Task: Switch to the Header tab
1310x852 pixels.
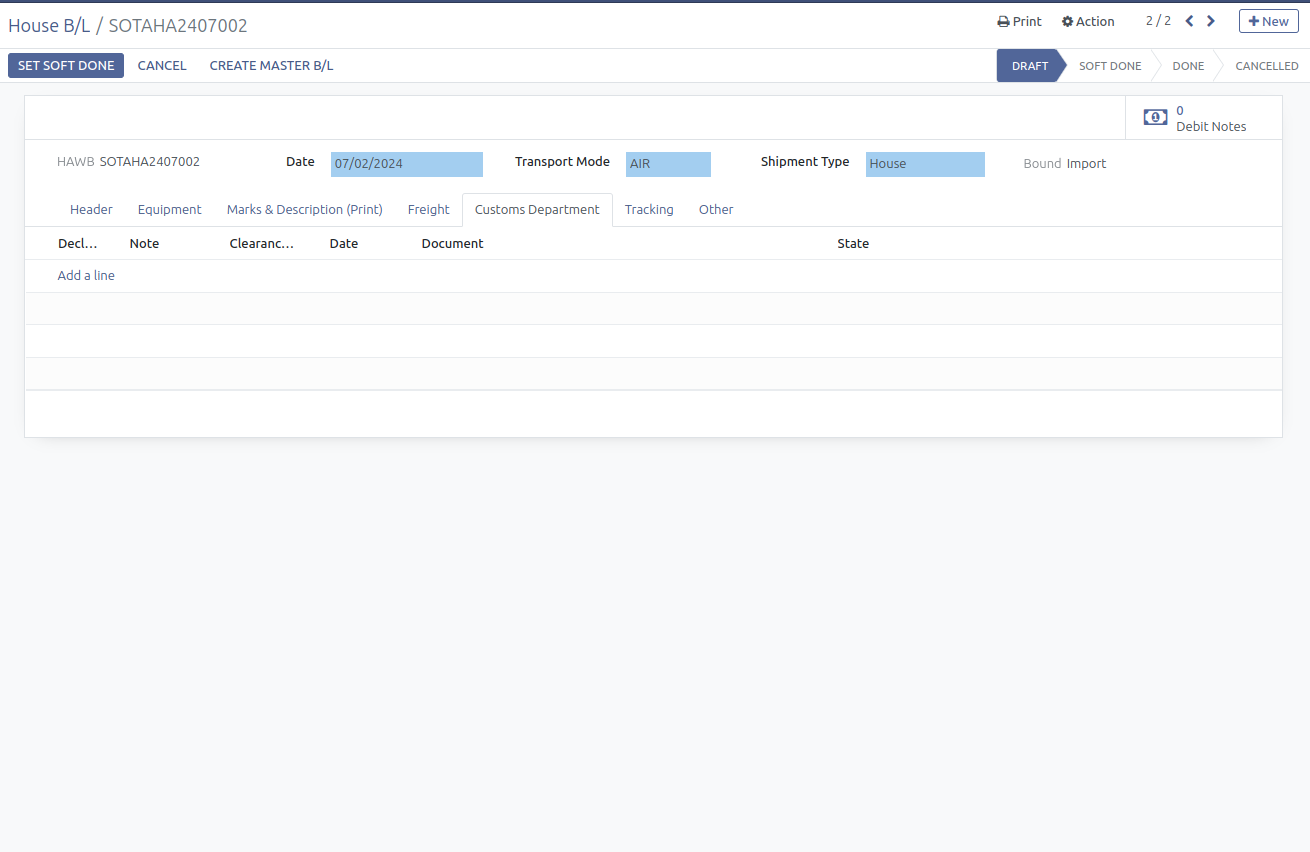Action: point(91,210)
